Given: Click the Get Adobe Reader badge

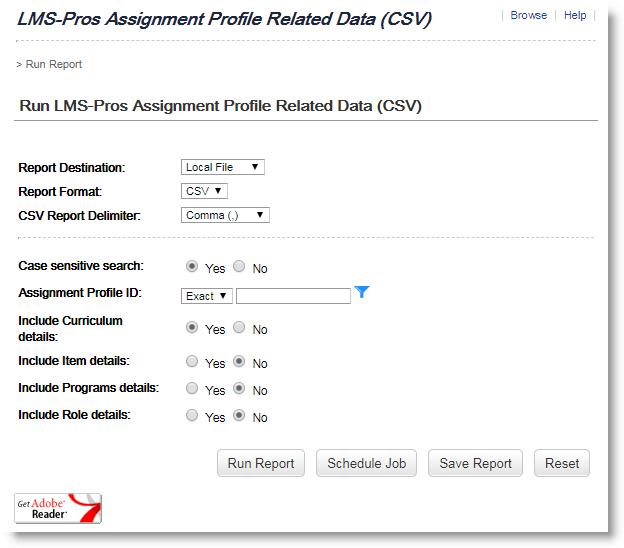Looking at the screenshot, I should [x=58, y=509].
